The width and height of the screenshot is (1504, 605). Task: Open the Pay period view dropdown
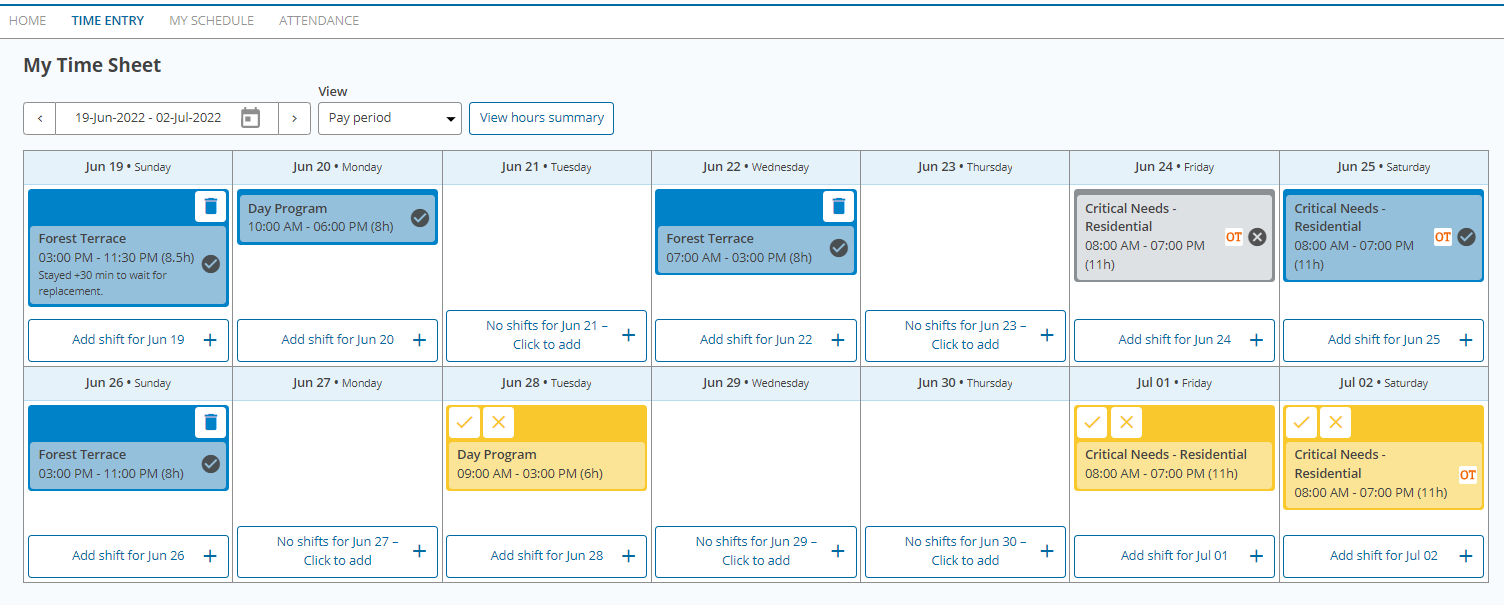(389, 118)
